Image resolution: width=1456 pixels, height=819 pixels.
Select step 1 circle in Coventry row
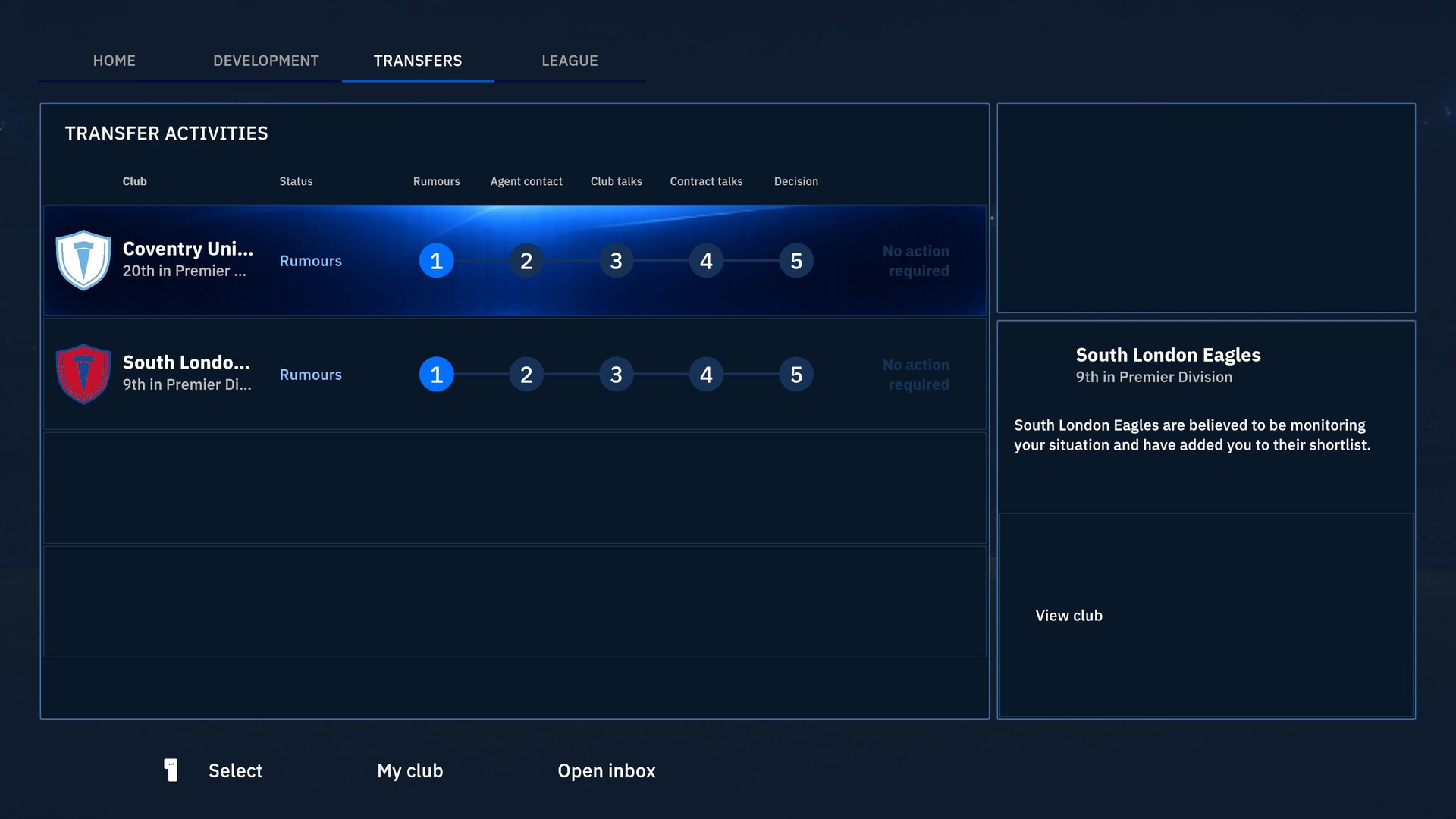pyautogui.click(x=437, y=261)
